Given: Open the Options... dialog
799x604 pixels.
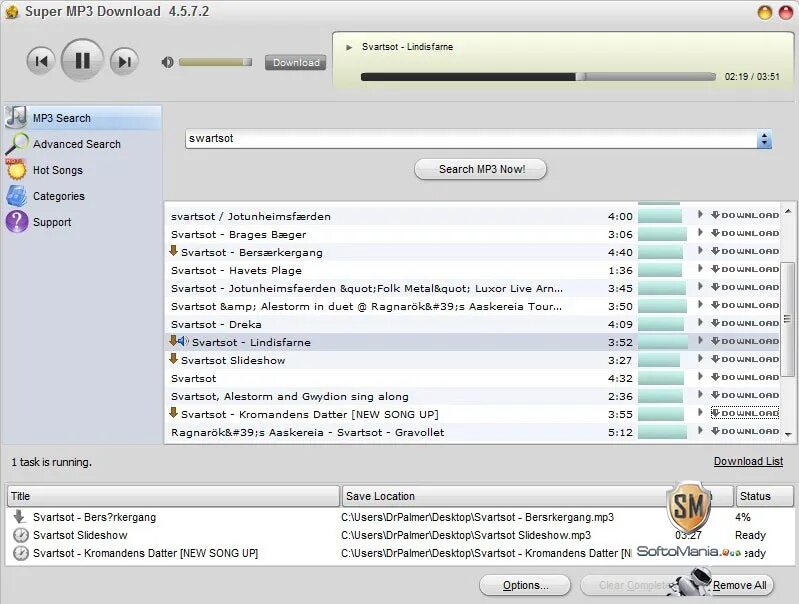Looking at the screenshot, I should [525, 585].
